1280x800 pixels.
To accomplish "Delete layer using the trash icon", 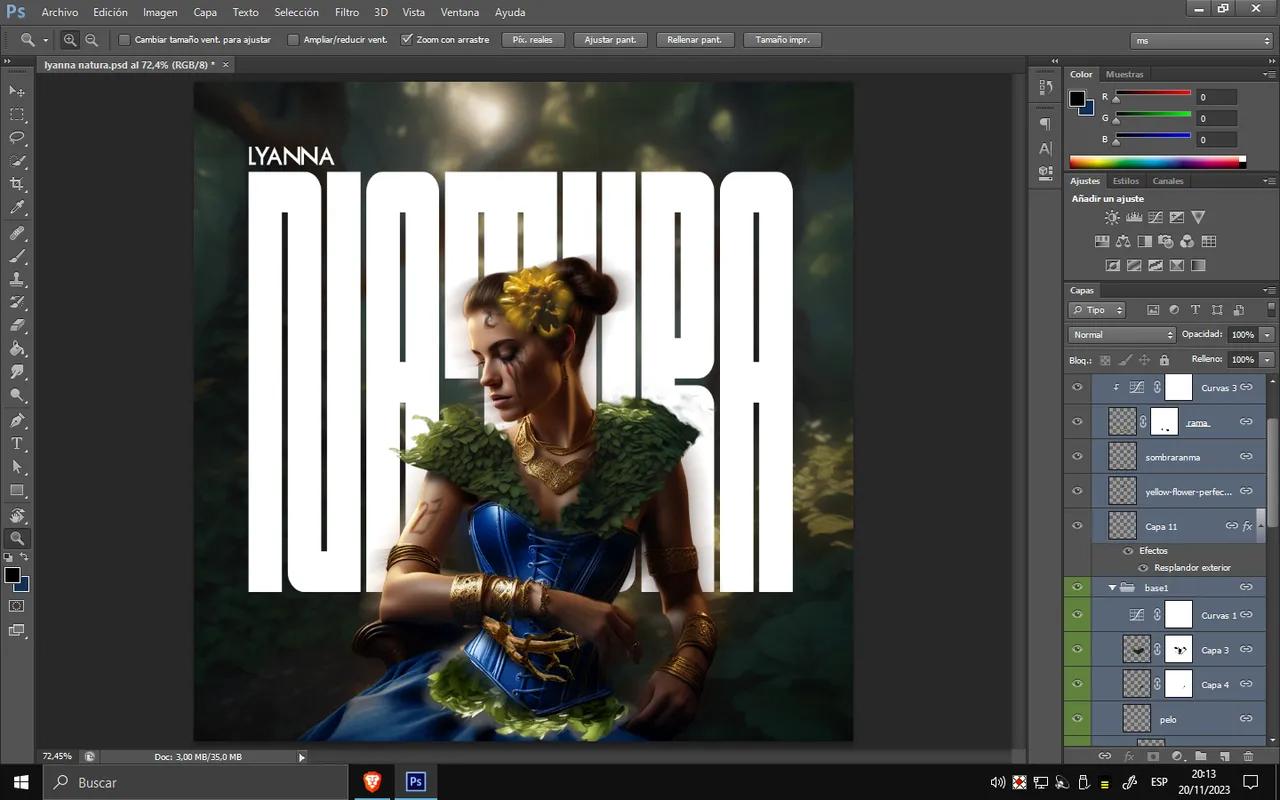I will coord(1248,757).
